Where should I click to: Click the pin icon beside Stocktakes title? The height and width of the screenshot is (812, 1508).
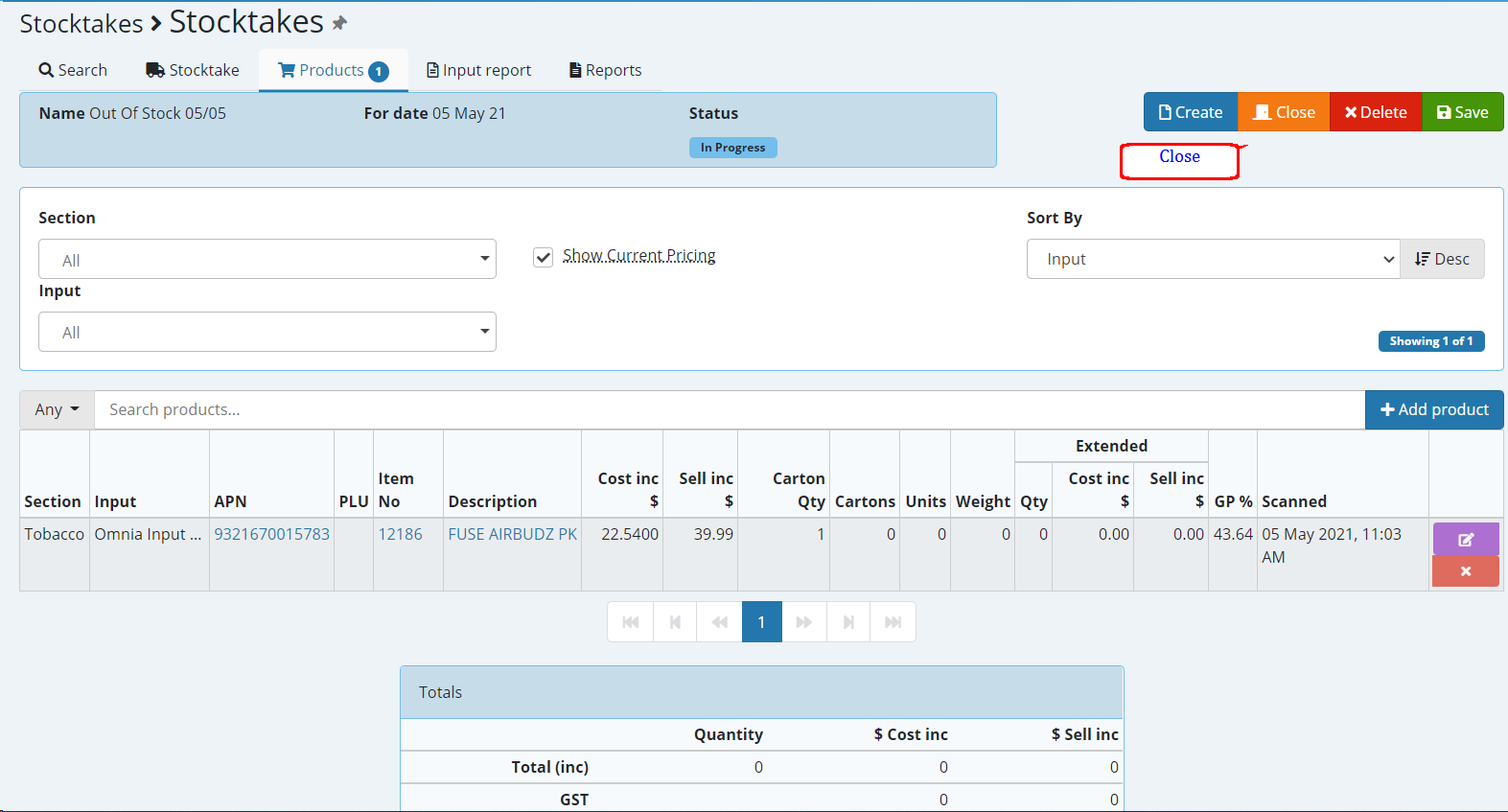pos(339,23)
